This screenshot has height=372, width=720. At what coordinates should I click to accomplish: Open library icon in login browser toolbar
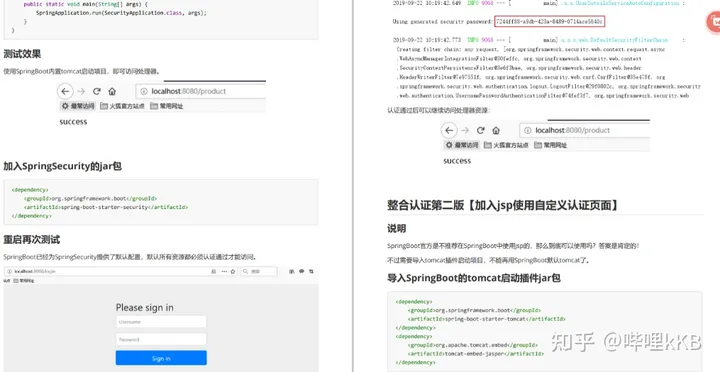pos(292,271)
